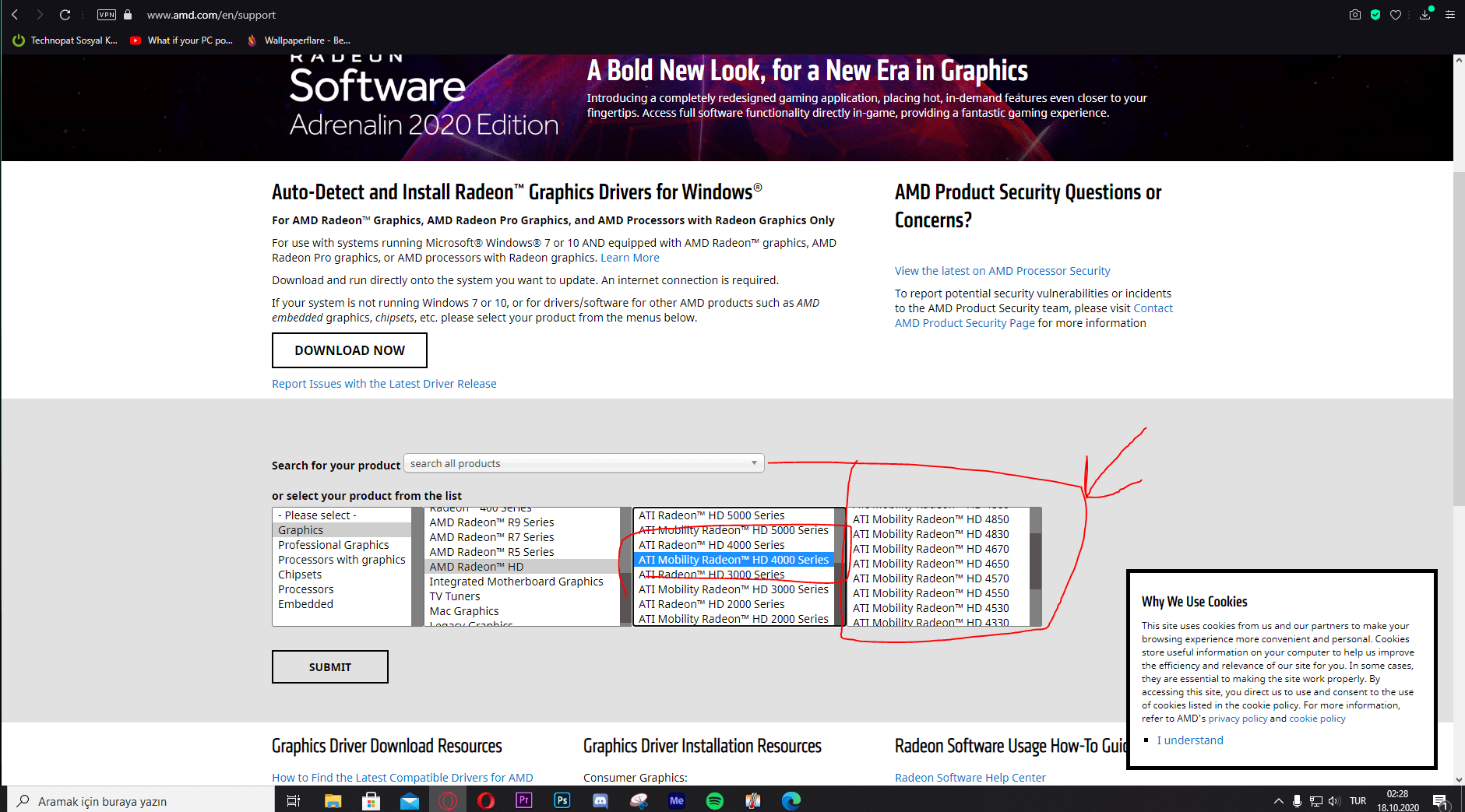This screenshot has width=1465, height=812.
Task: Toggle the Opera VPN badge
Action: pyautogui.click(x=107, y=15)
